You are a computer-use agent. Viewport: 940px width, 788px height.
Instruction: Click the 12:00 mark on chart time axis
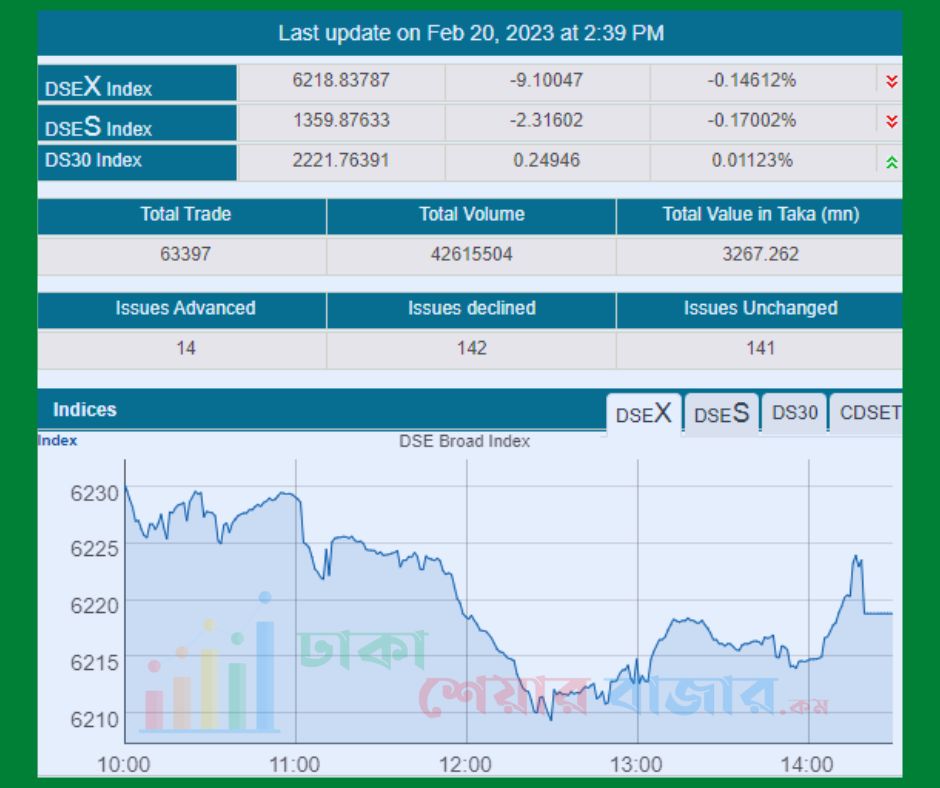point(466,765)
